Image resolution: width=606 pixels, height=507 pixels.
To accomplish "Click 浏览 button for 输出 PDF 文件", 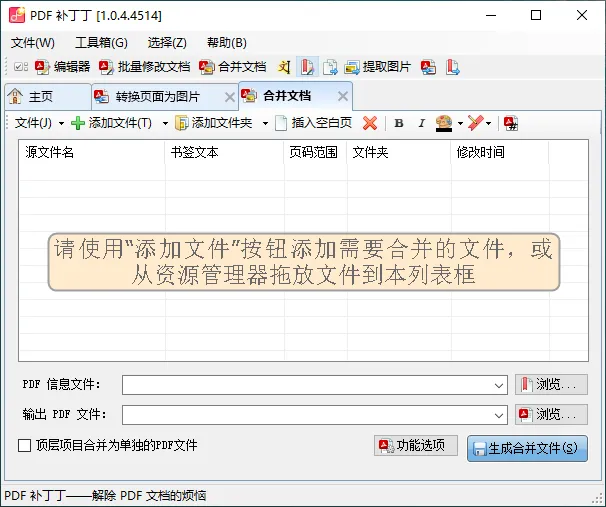I will click(551, 415).
